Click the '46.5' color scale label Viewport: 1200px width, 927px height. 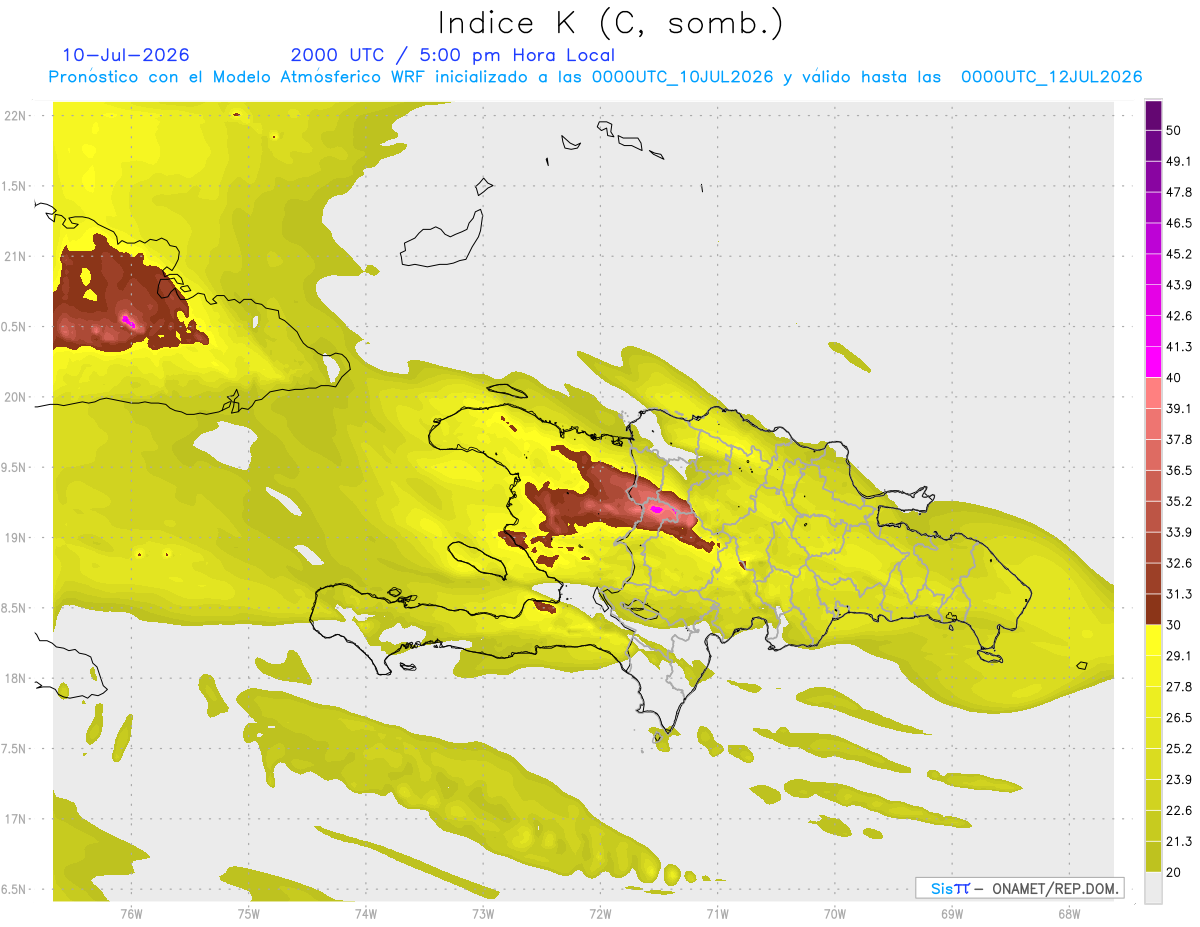pos(1180,223)
